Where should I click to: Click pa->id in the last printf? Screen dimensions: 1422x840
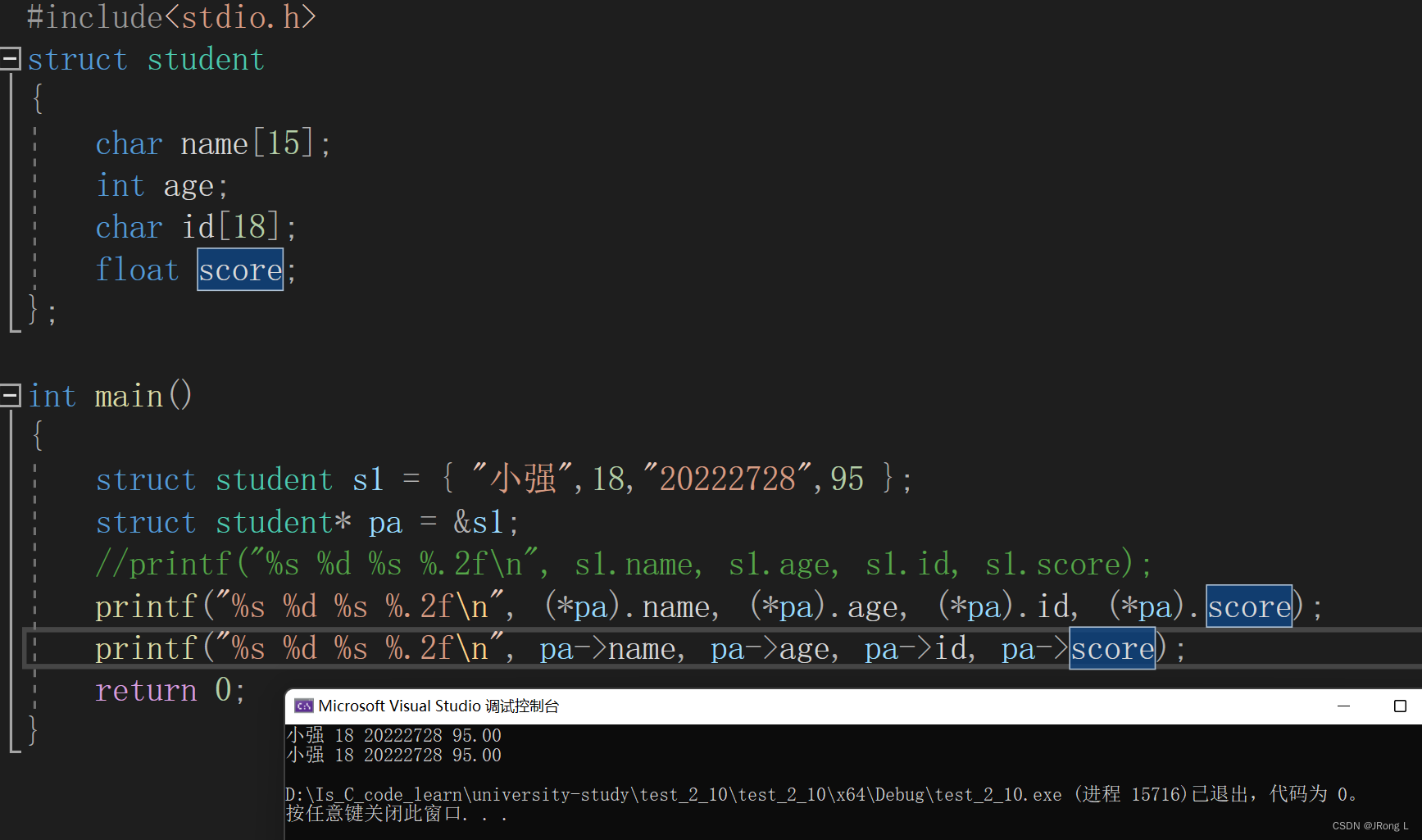[916, 649]
